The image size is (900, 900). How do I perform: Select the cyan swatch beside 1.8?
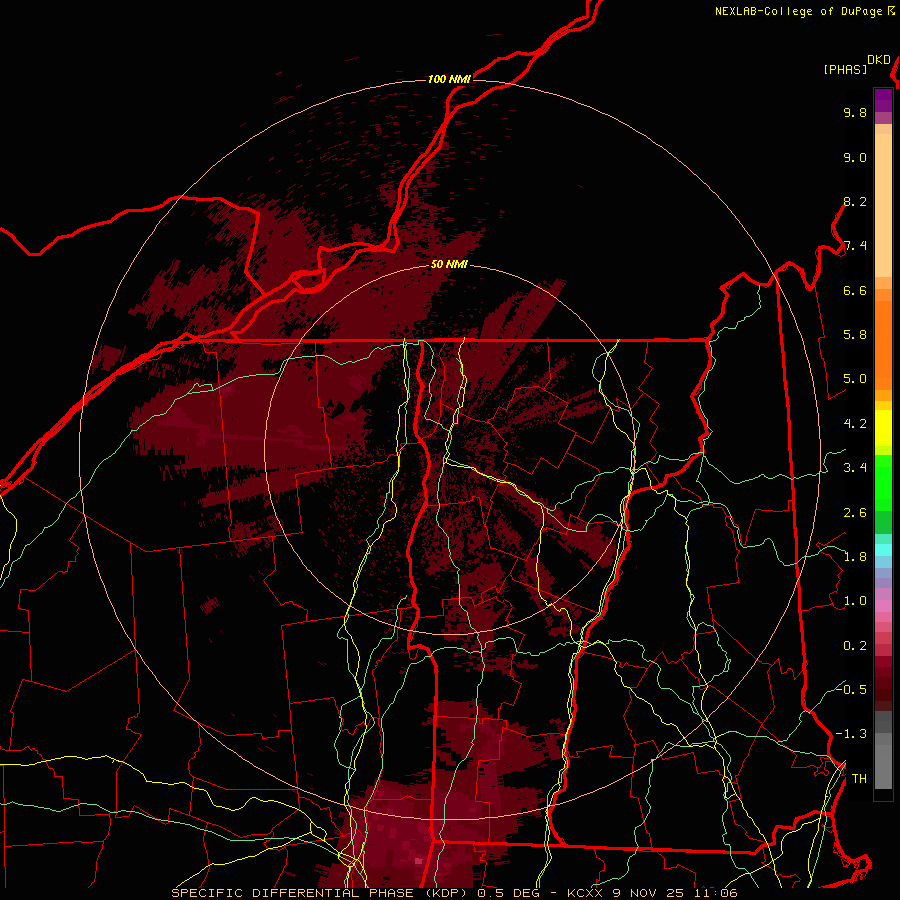click(883, 550)
